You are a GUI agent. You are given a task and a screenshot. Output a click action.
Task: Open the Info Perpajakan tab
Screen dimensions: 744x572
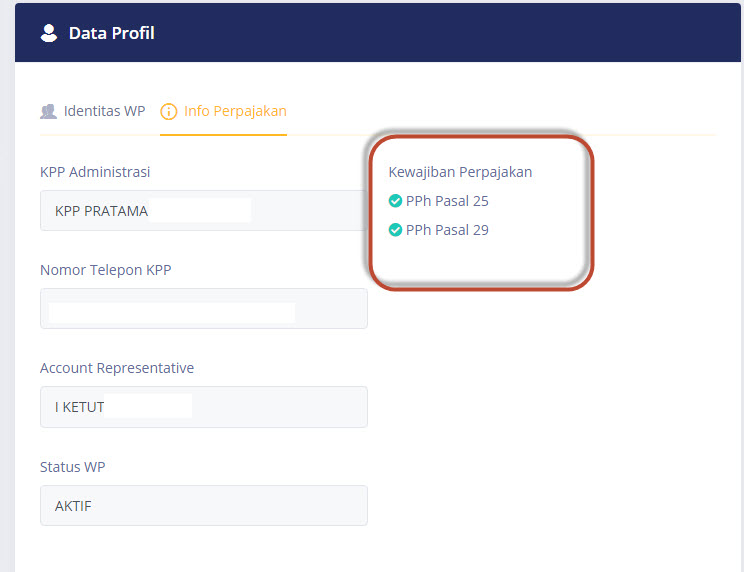tap(223, 111)
